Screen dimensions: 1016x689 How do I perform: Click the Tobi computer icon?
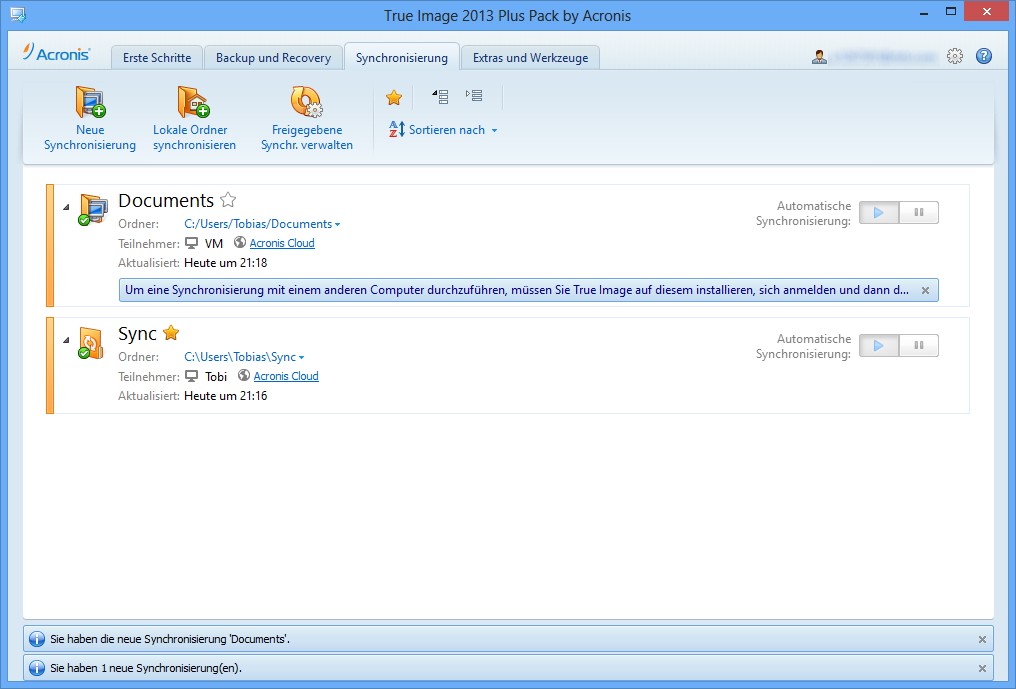(191, 376)
